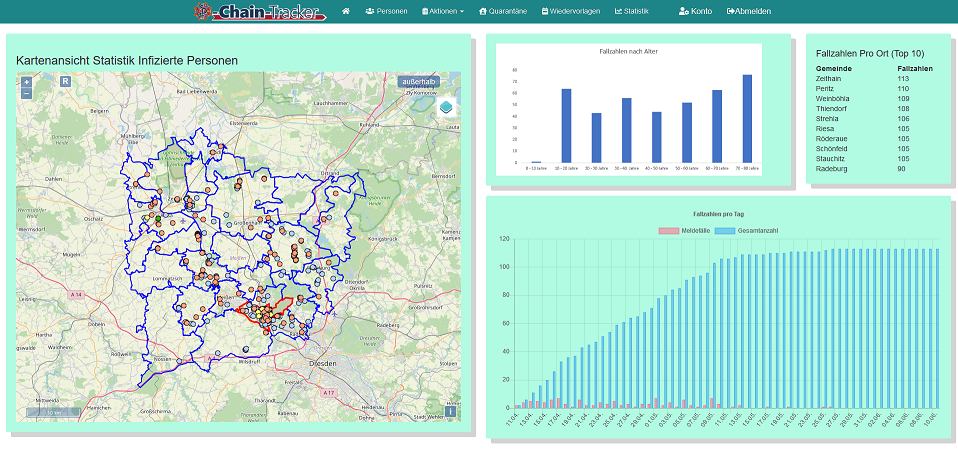Click the Schönfeld row in the table
Image resolution: width=958 pixels, height=450 pixels.
pos(874,148)
